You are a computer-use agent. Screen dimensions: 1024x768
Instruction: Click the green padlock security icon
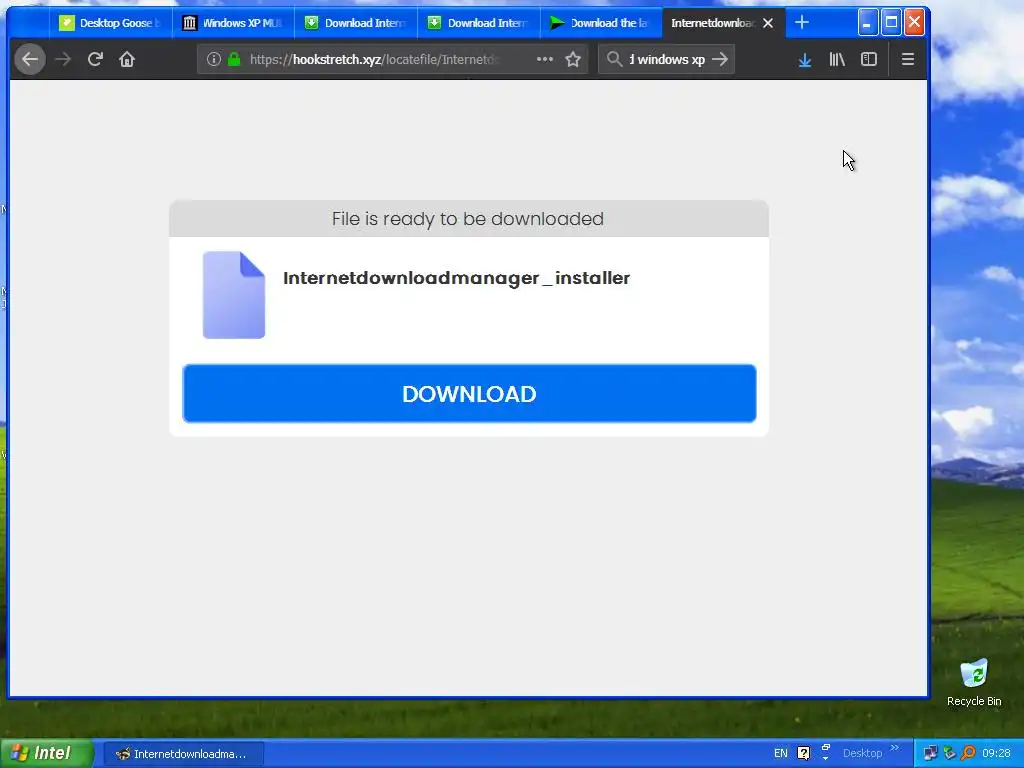[234, 59]
